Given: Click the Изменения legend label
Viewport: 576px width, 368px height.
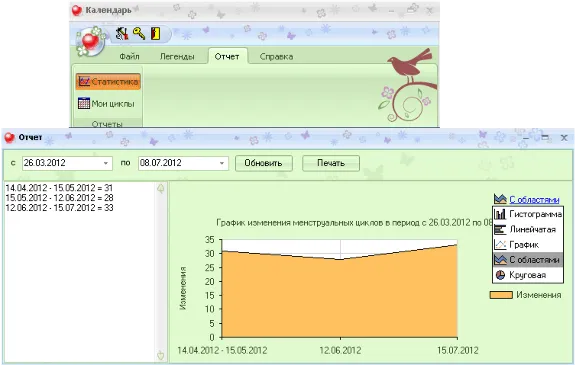Looking at the screenshot, I should click(539, 295).
